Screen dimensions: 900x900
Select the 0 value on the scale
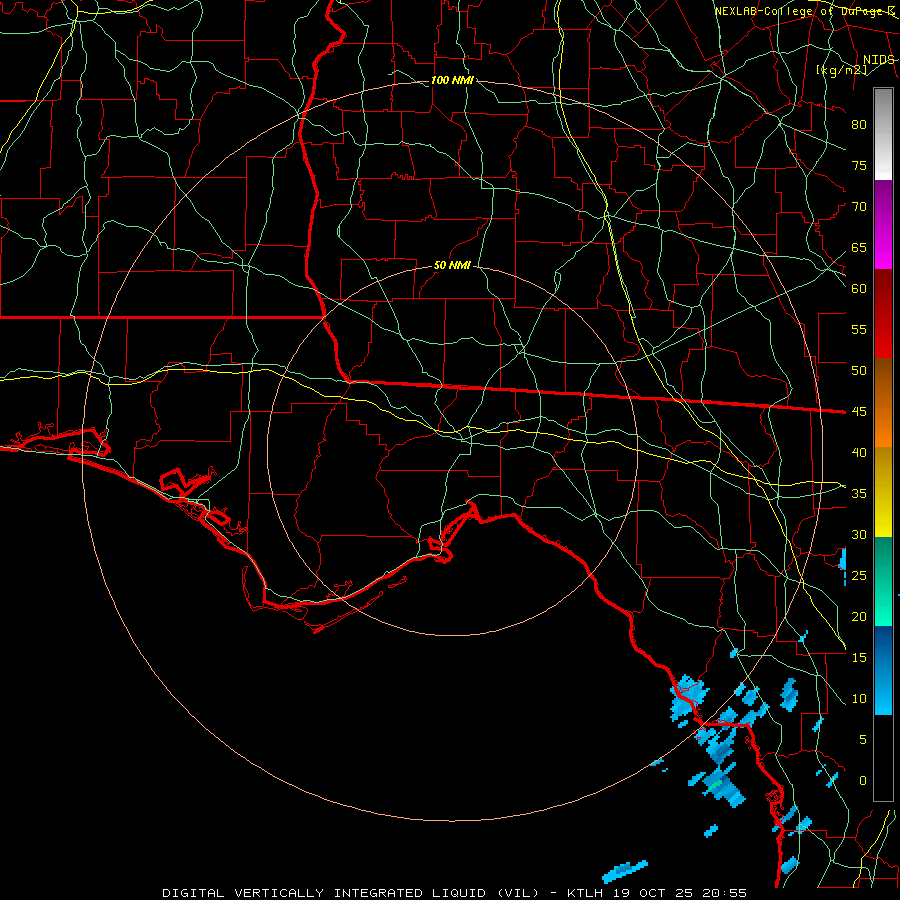pyautogui.click(x=863, y=781)
